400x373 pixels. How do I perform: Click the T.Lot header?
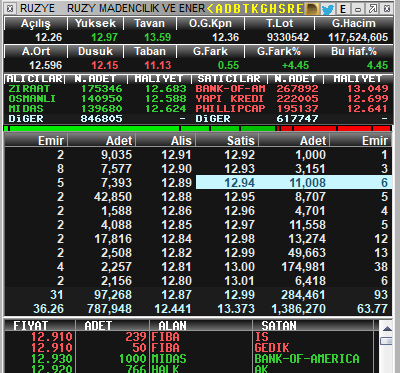(279, 23)
